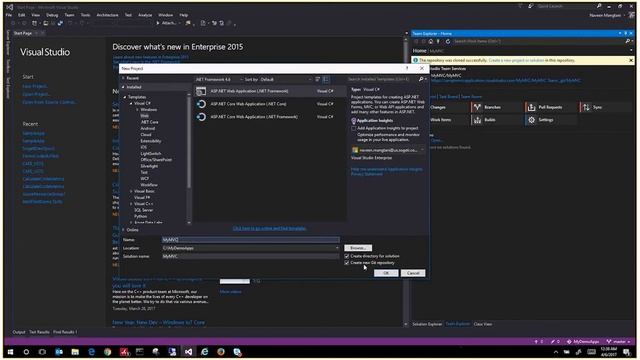Open the Team Explorer Home dropdown arrow
640x360 pixels.
[631, 51]
